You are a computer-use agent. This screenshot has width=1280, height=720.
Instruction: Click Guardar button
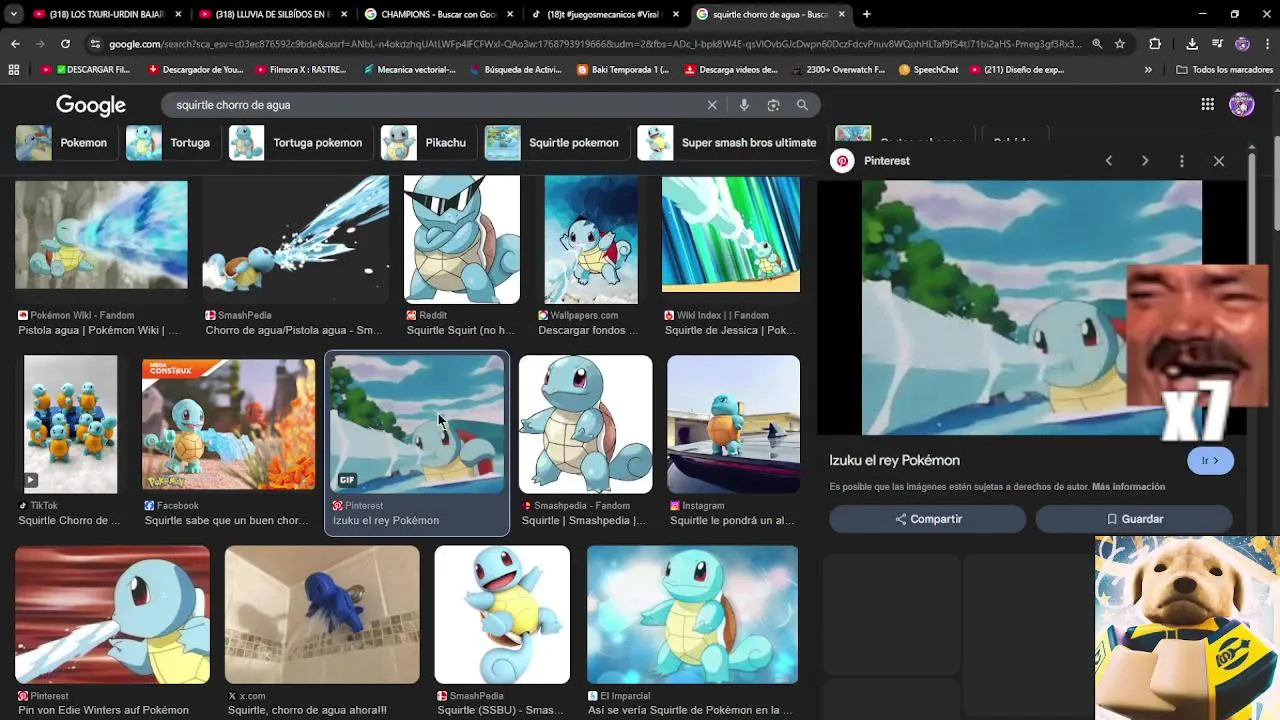tap(1134, 519)
